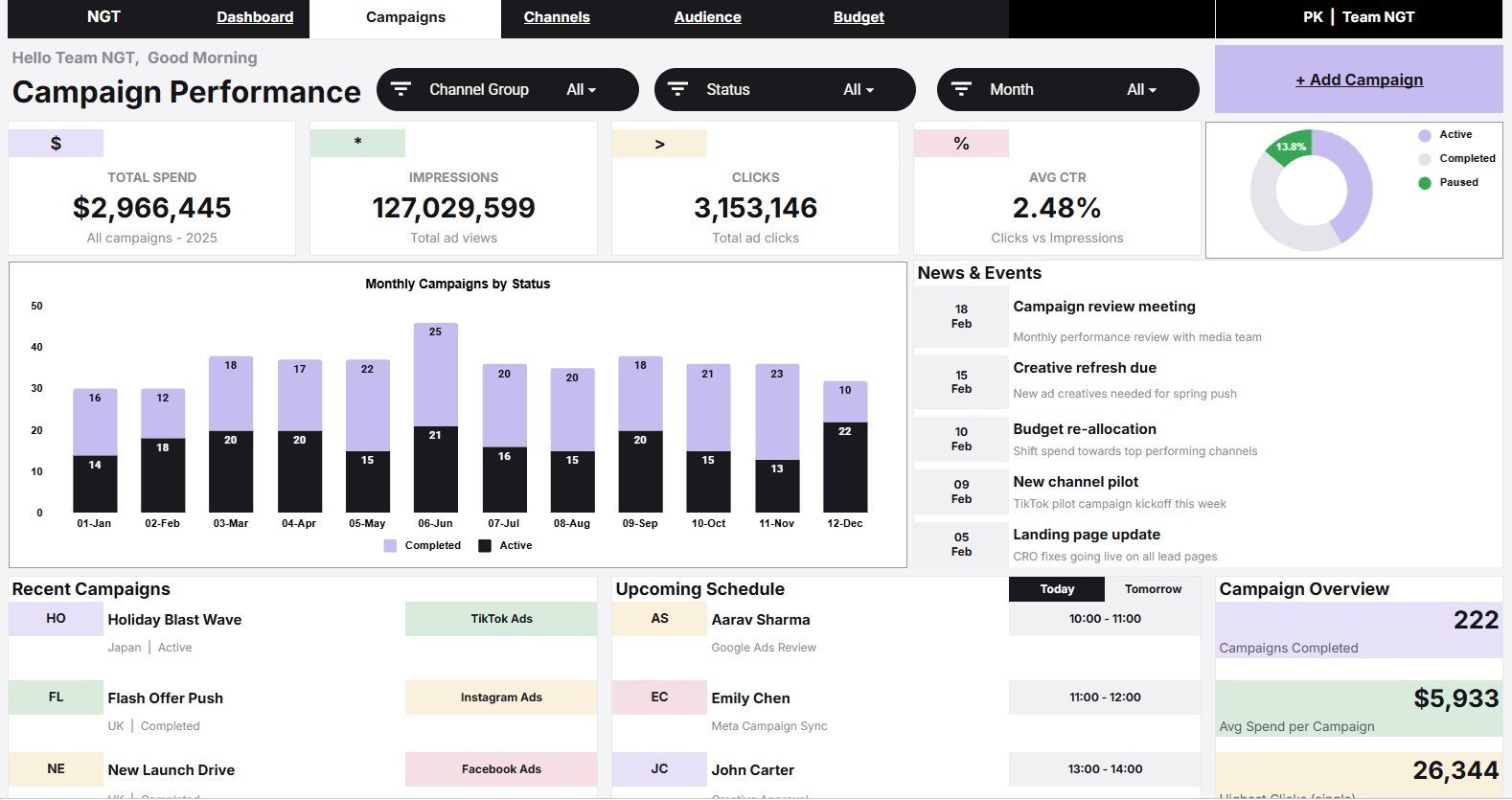Open the Dashboard tab

point(255,17)
